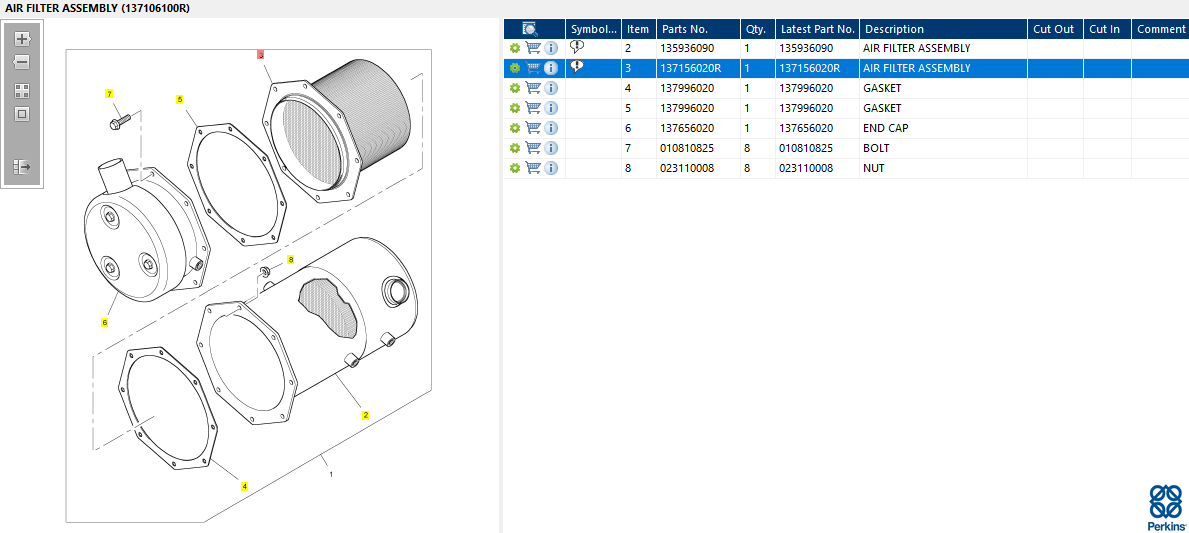Click the four-squares grid view tool
The image size is (1189, 533).
tap(22, 91)
